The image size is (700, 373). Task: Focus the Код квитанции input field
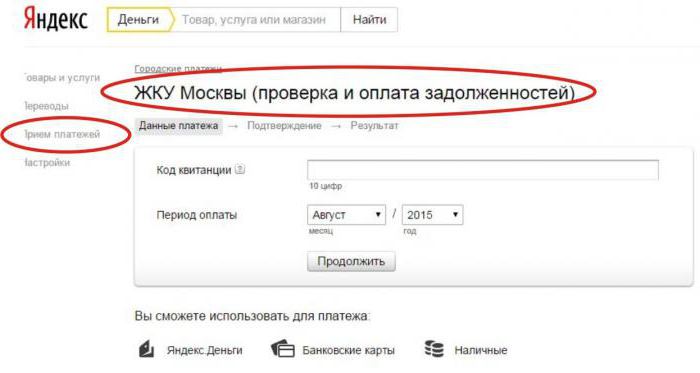point(483,170)
